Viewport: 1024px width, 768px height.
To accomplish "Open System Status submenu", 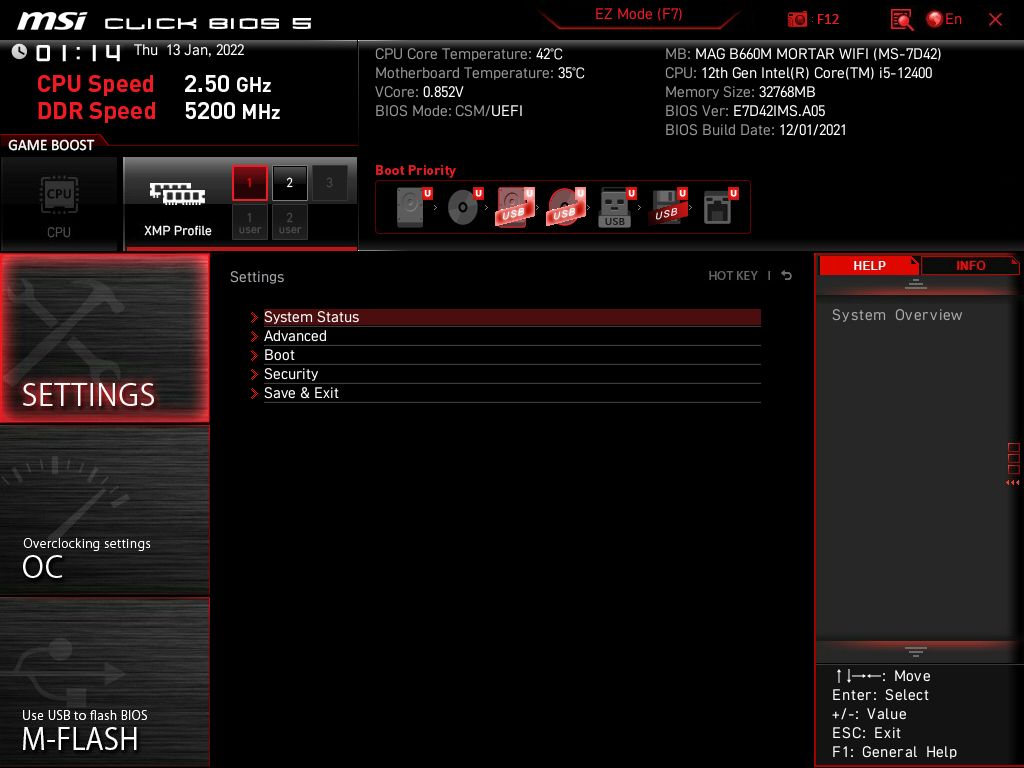I will (512, 317).
